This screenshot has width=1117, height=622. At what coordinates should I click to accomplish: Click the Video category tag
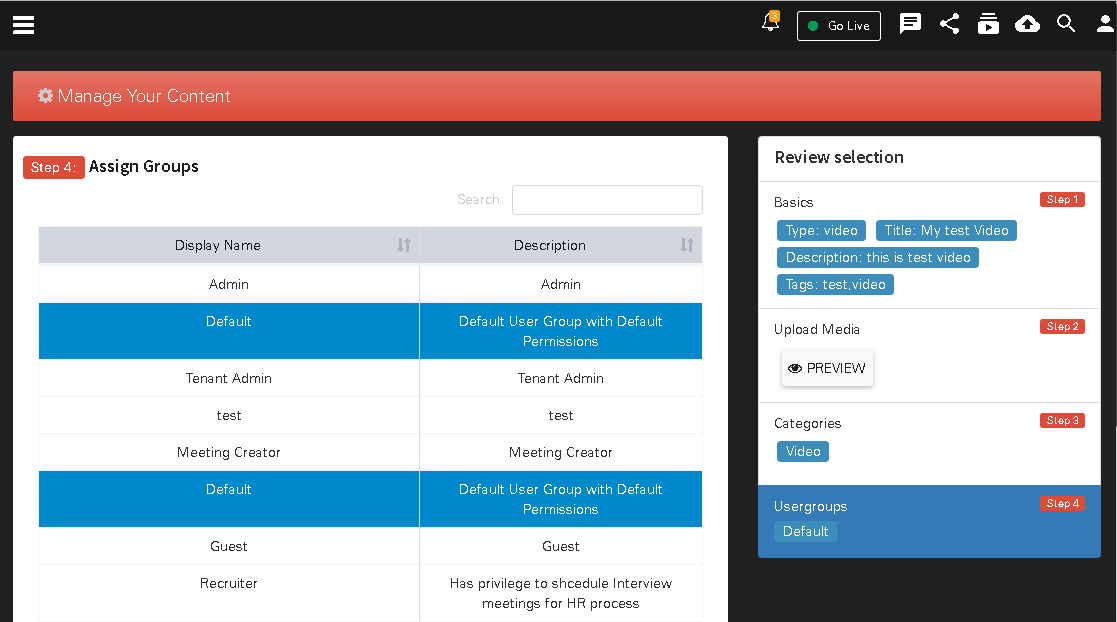click(803, 451)
